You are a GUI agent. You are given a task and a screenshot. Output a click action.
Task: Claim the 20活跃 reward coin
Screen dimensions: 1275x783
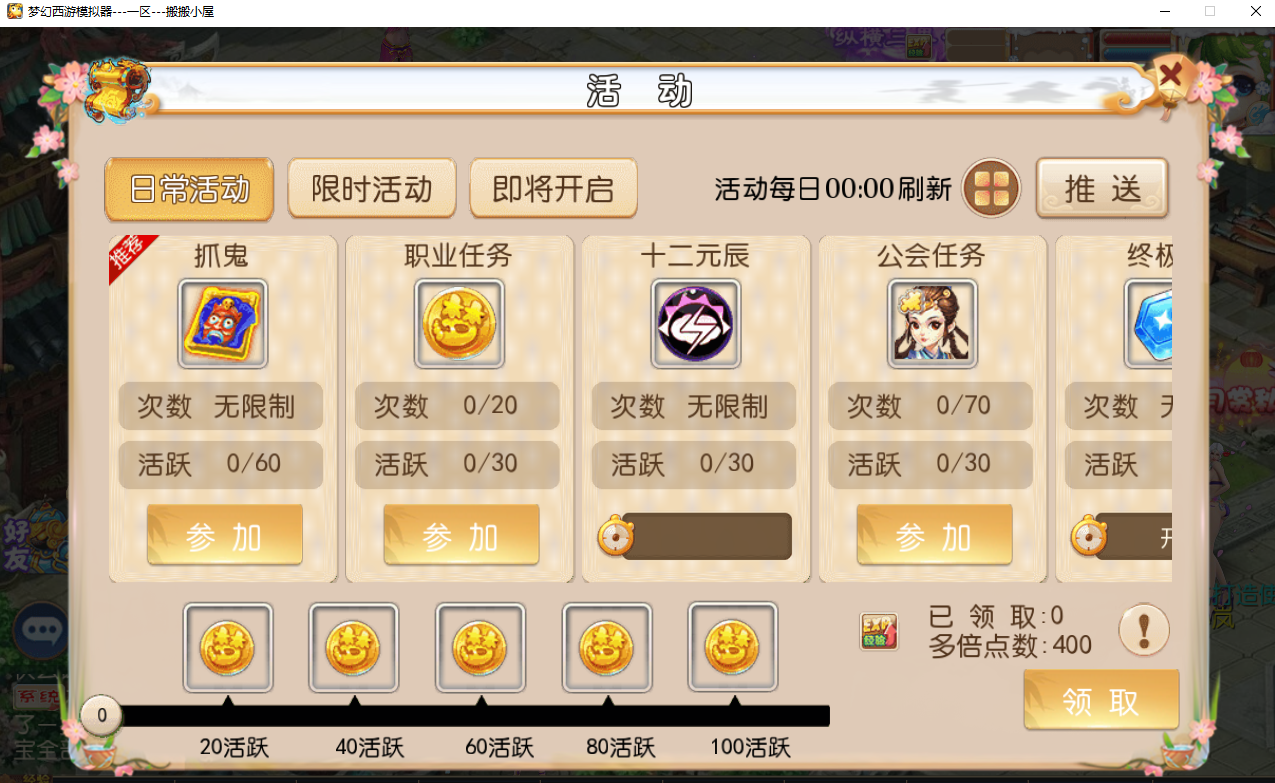point(228,647)
